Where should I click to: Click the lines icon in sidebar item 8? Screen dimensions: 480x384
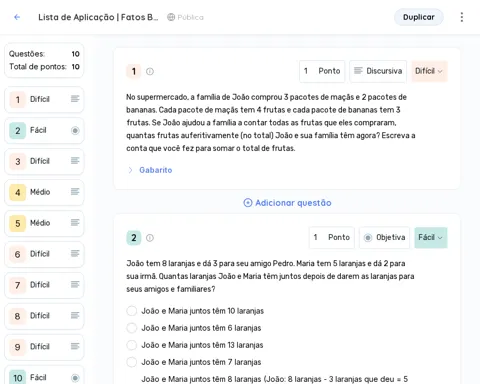click(x=75, y=315)
